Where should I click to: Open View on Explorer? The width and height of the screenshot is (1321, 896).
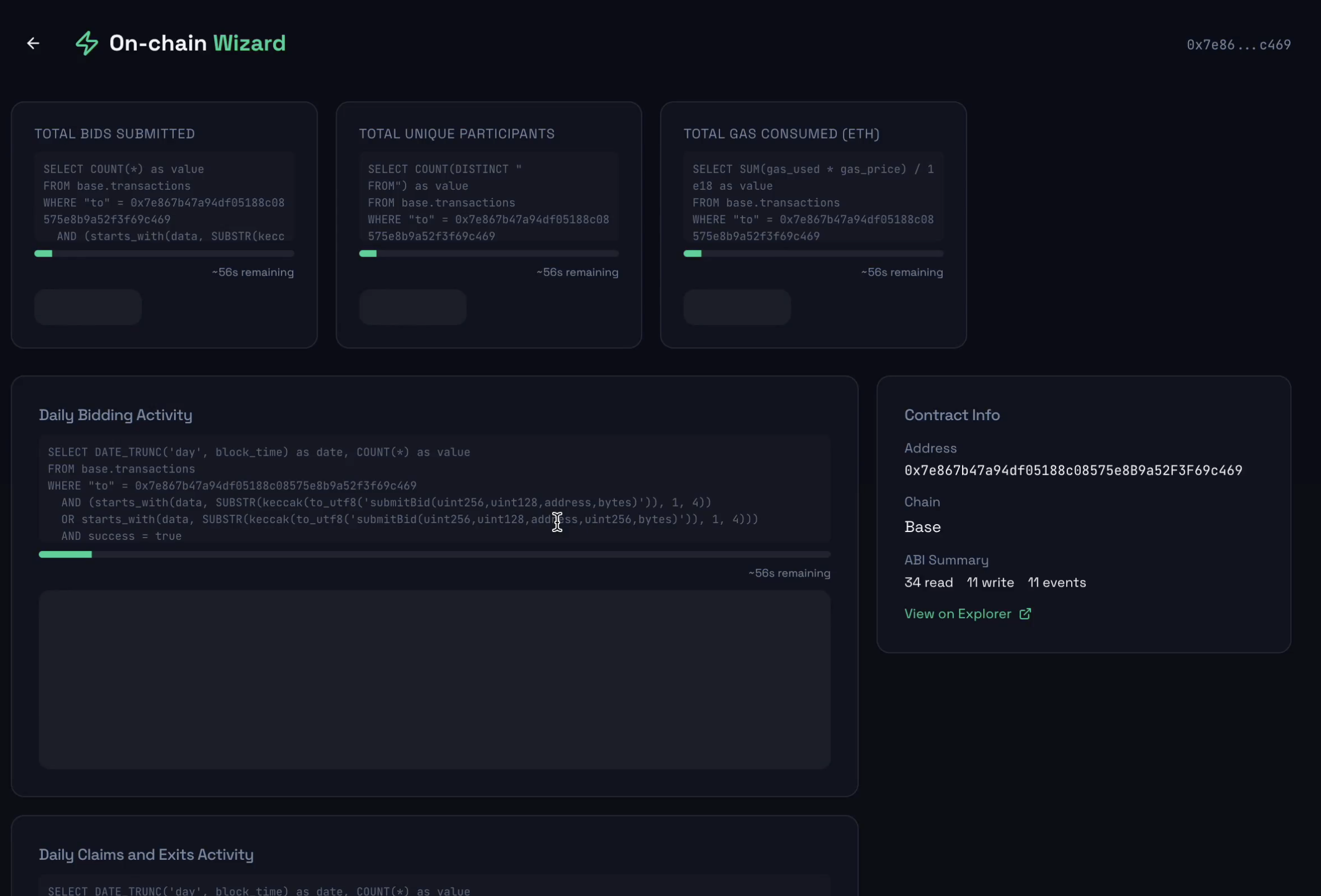(957, 613)
